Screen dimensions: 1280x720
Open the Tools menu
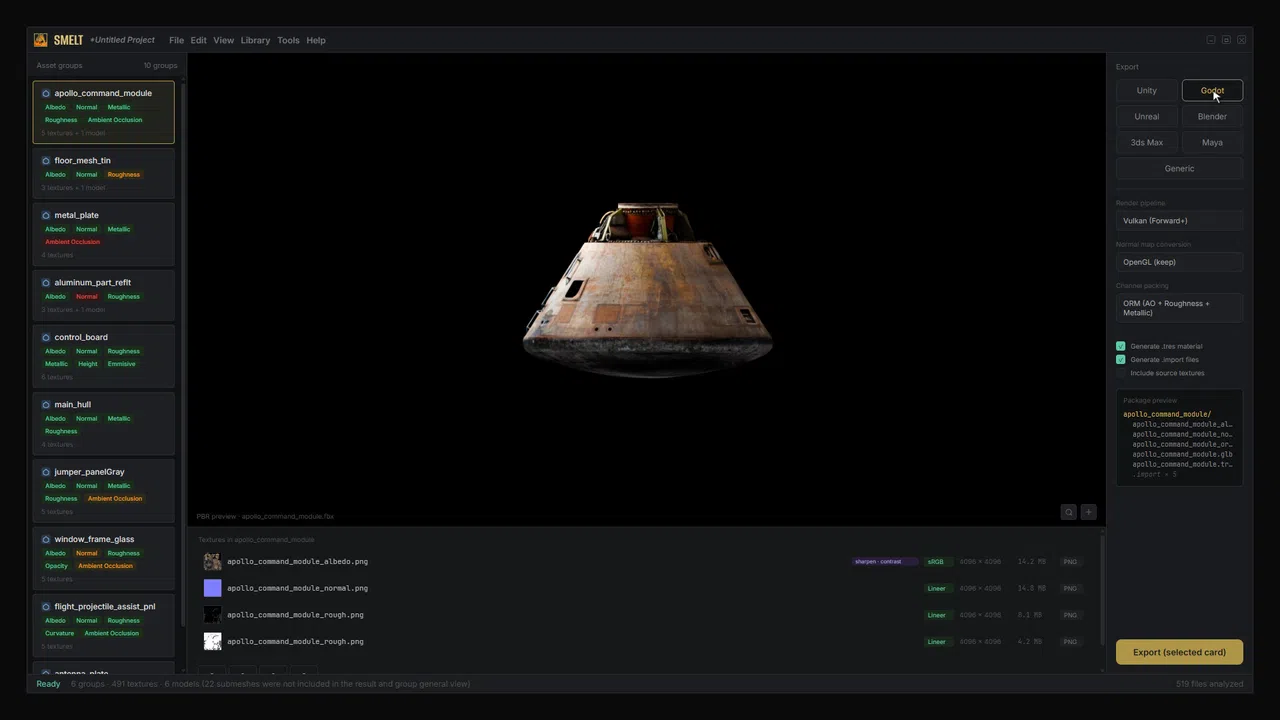click(x=288, y=40)
